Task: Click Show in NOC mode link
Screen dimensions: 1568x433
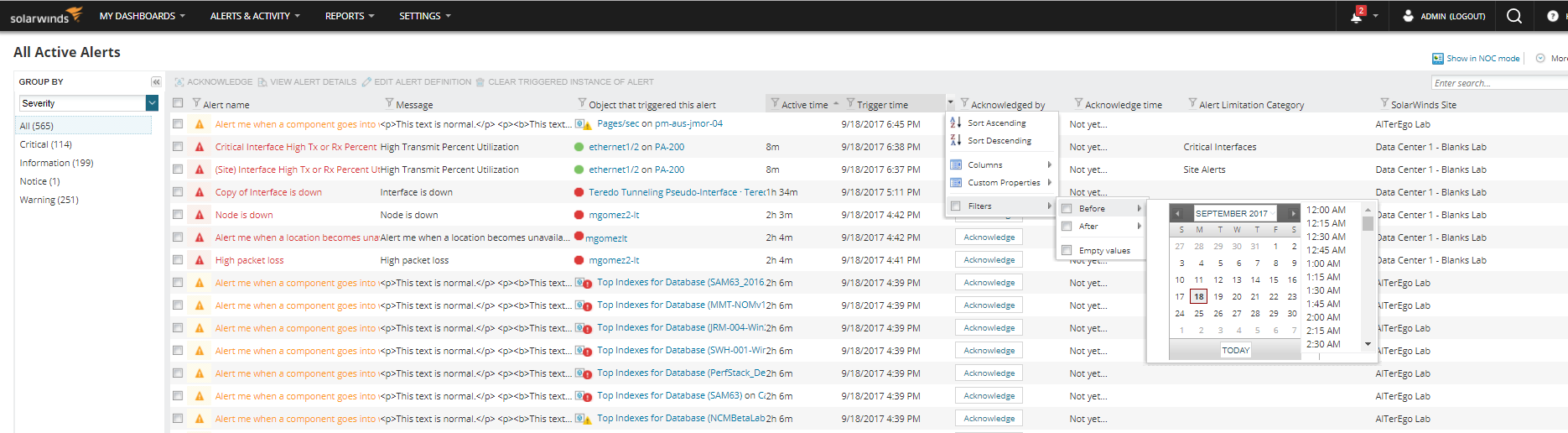Action: click(1482, 59)
